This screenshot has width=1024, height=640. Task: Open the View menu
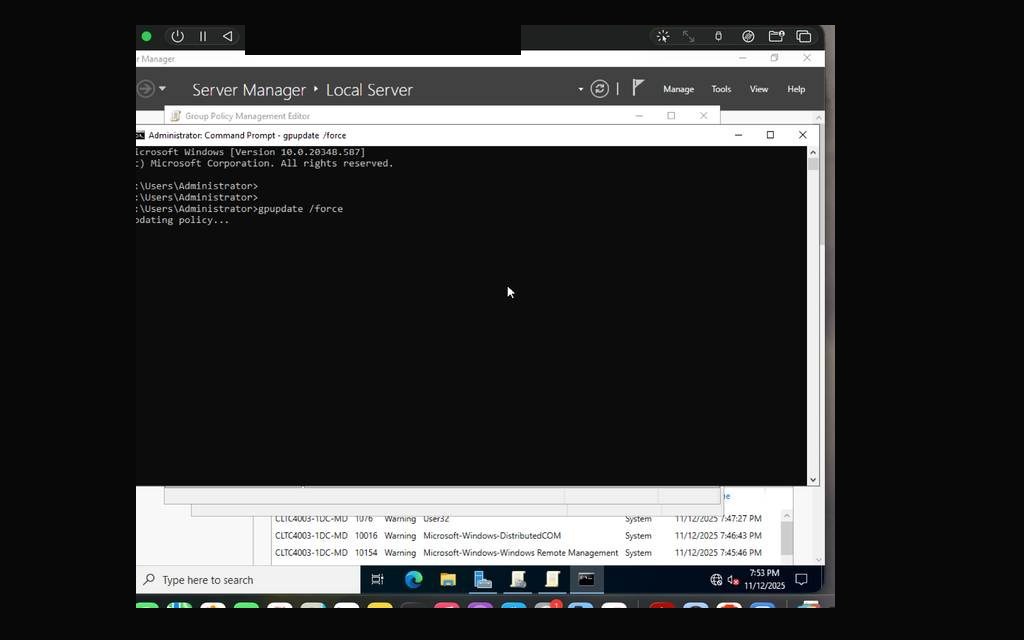click(759, 89)
